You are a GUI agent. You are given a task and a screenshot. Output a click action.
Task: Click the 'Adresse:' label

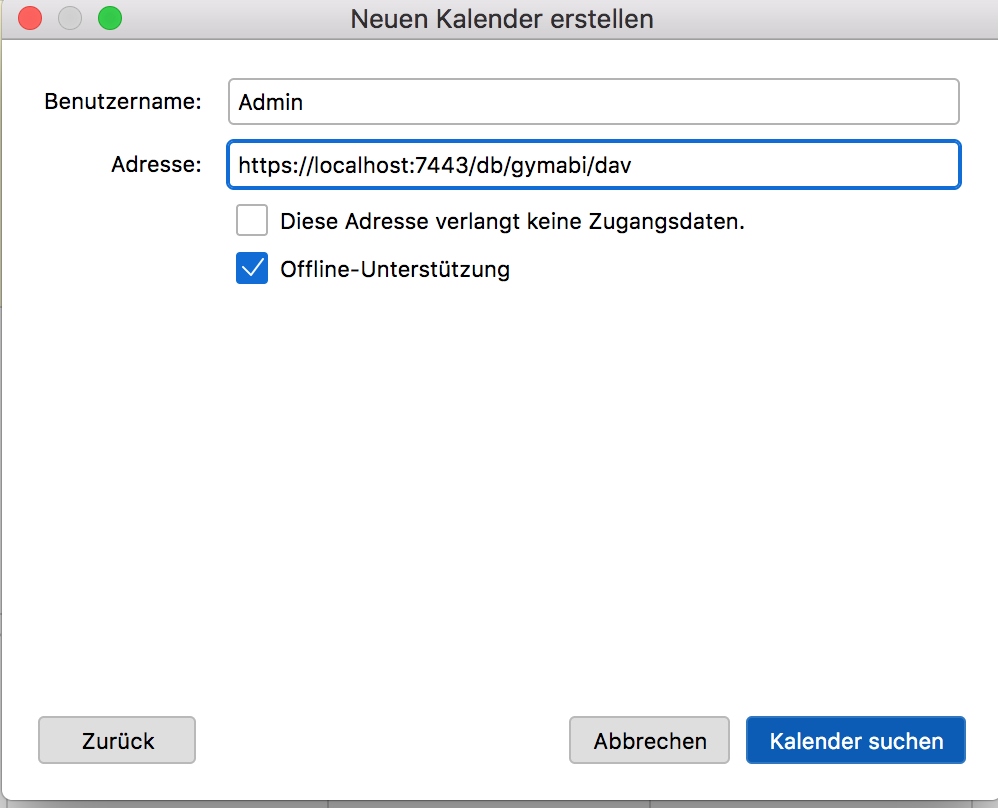156,165
